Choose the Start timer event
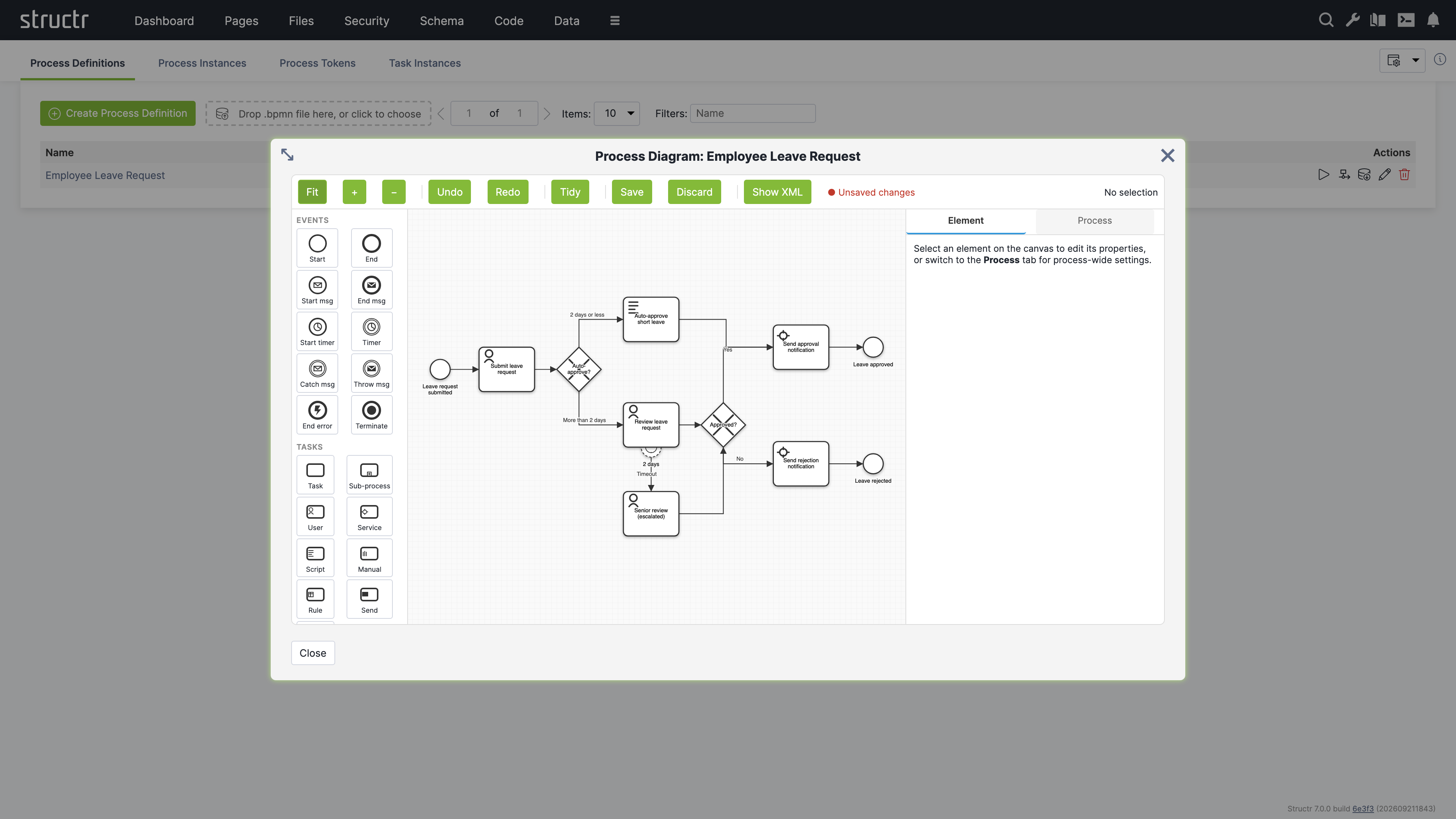Viewport: 1456px width, 819px height. coord(317,332)
